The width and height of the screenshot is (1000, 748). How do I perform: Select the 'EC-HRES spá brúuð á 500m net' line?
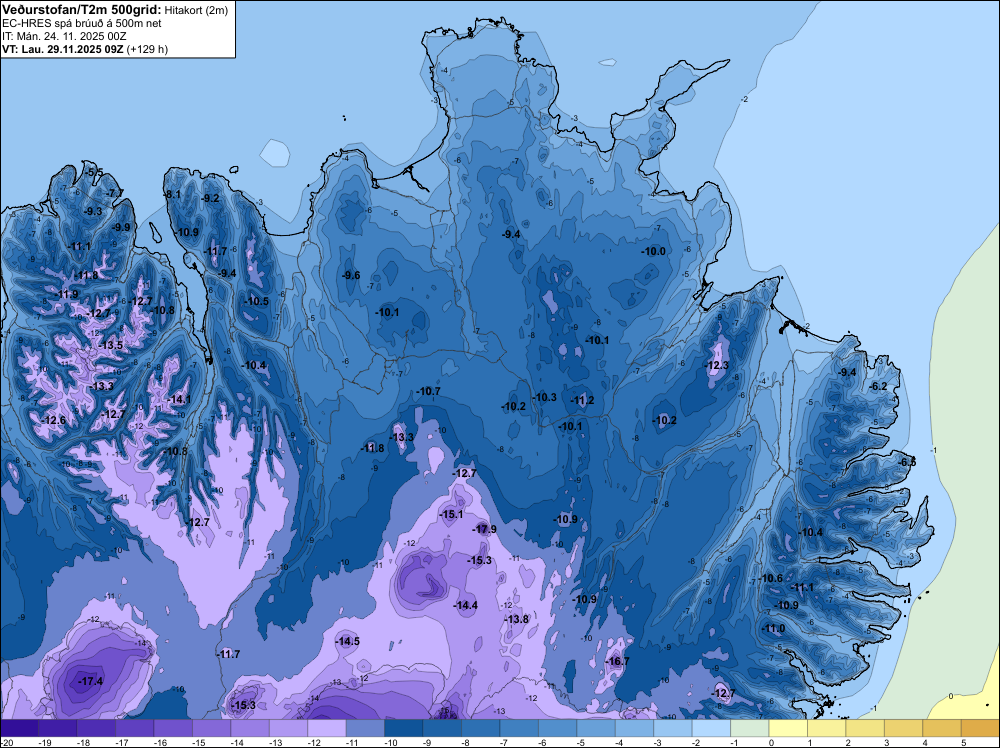click(82, 23)
